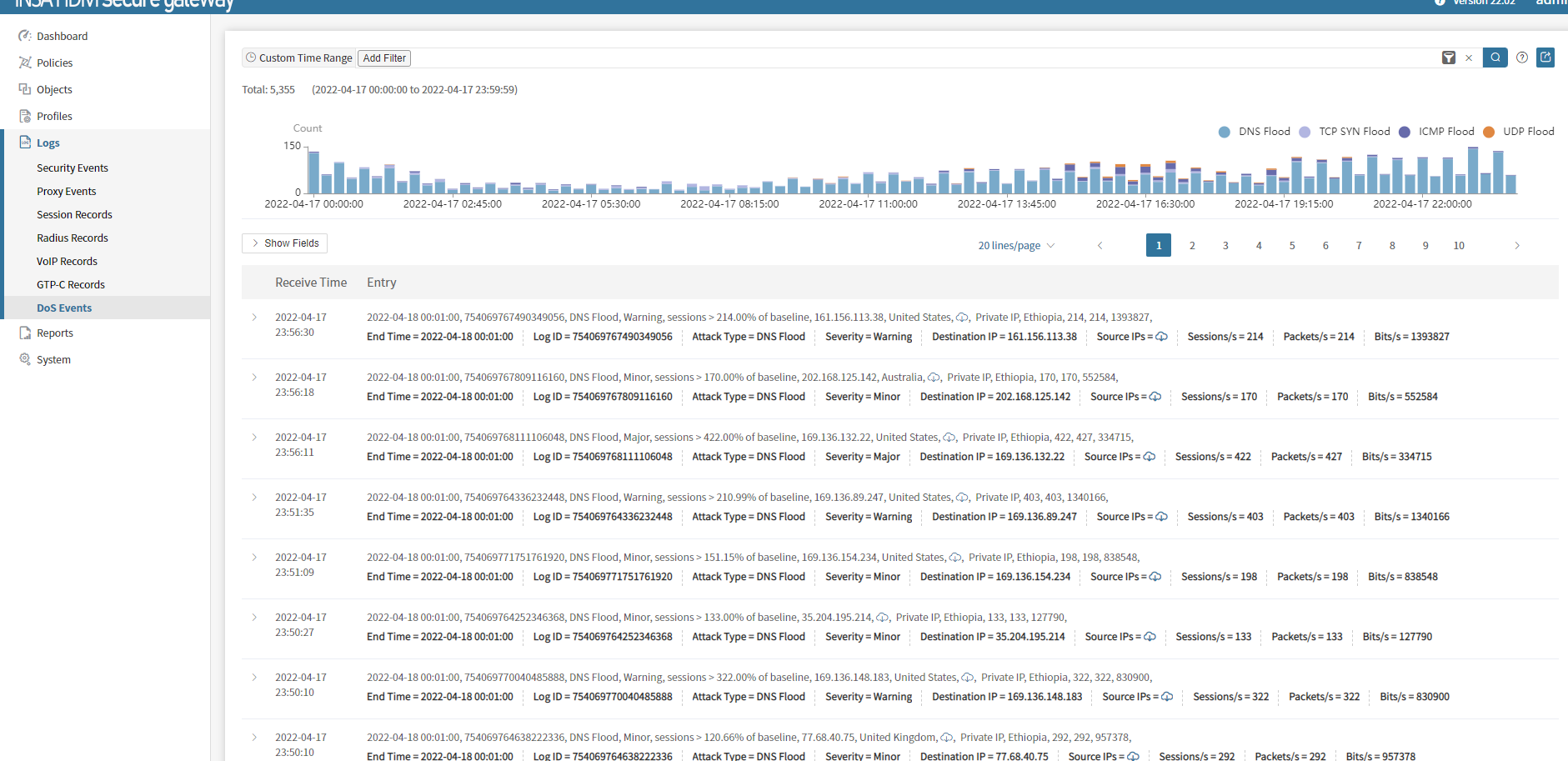1568x761 pixels.
Task: Toggle the DNS Flood legend series
Action: [1255, 132]
